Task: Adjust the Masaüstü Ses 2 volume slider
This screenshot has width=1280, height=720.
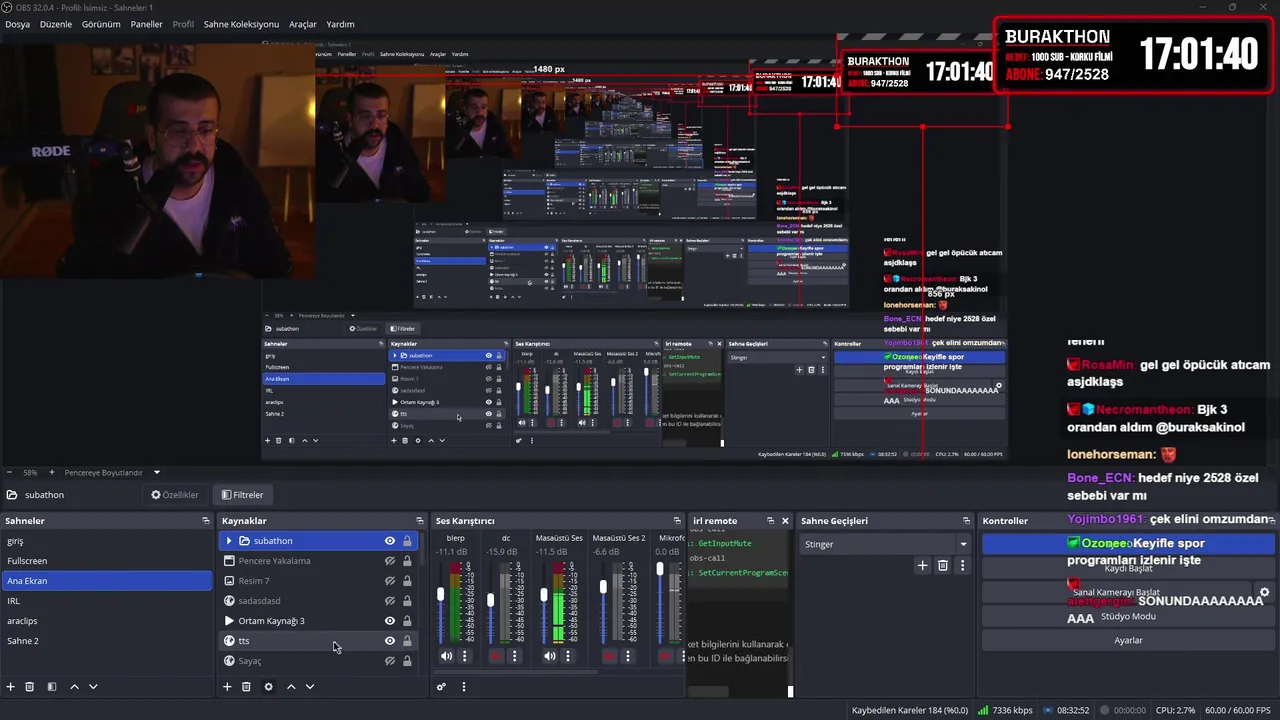Action: (x=603, y=589)
